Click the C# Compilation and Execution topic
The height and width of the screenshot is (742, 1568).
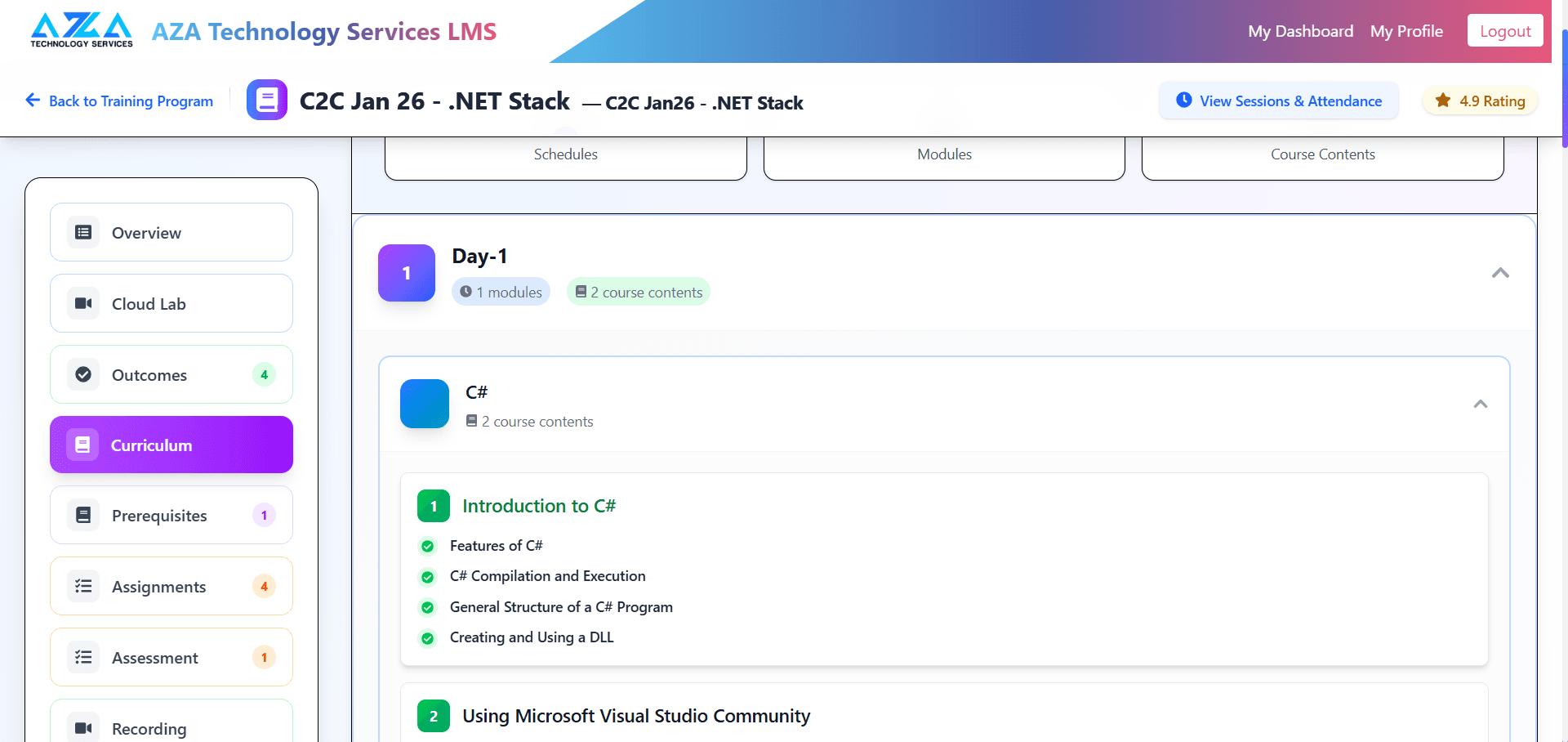[x=547, y=576]
